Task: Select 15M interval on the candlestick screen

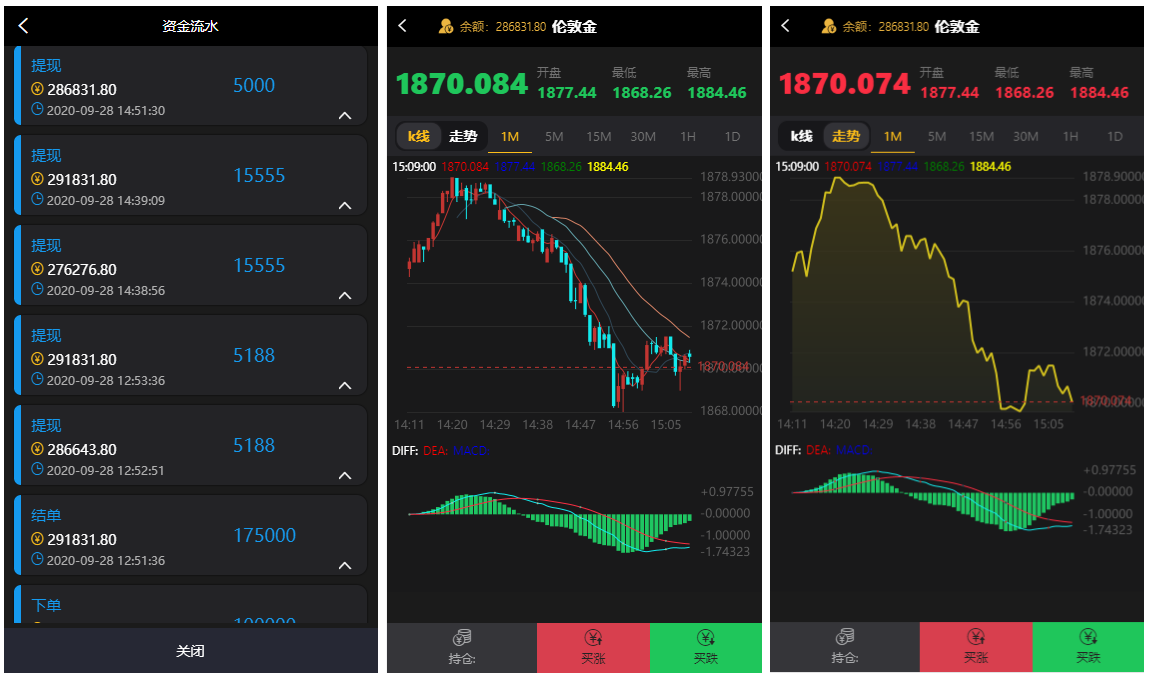Action: 599,137
